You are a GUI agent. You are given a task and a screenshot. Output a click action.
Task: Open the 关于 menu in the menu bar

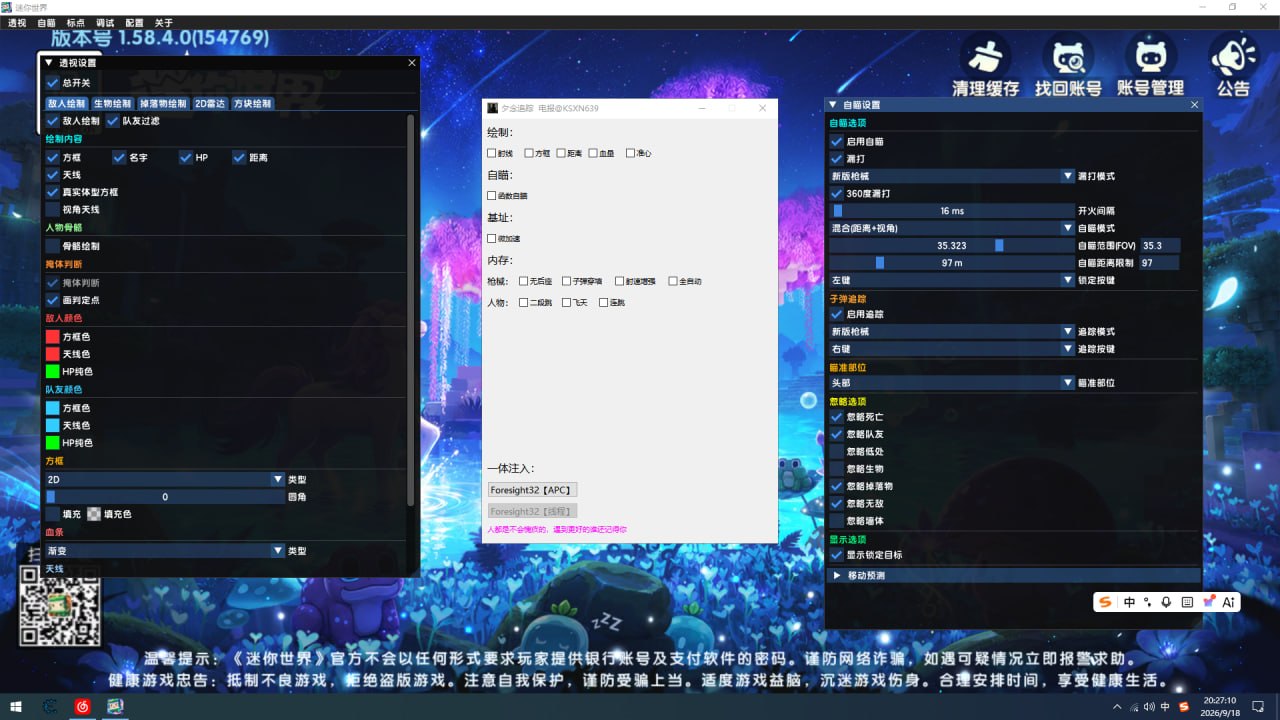[x=164, y=23]
